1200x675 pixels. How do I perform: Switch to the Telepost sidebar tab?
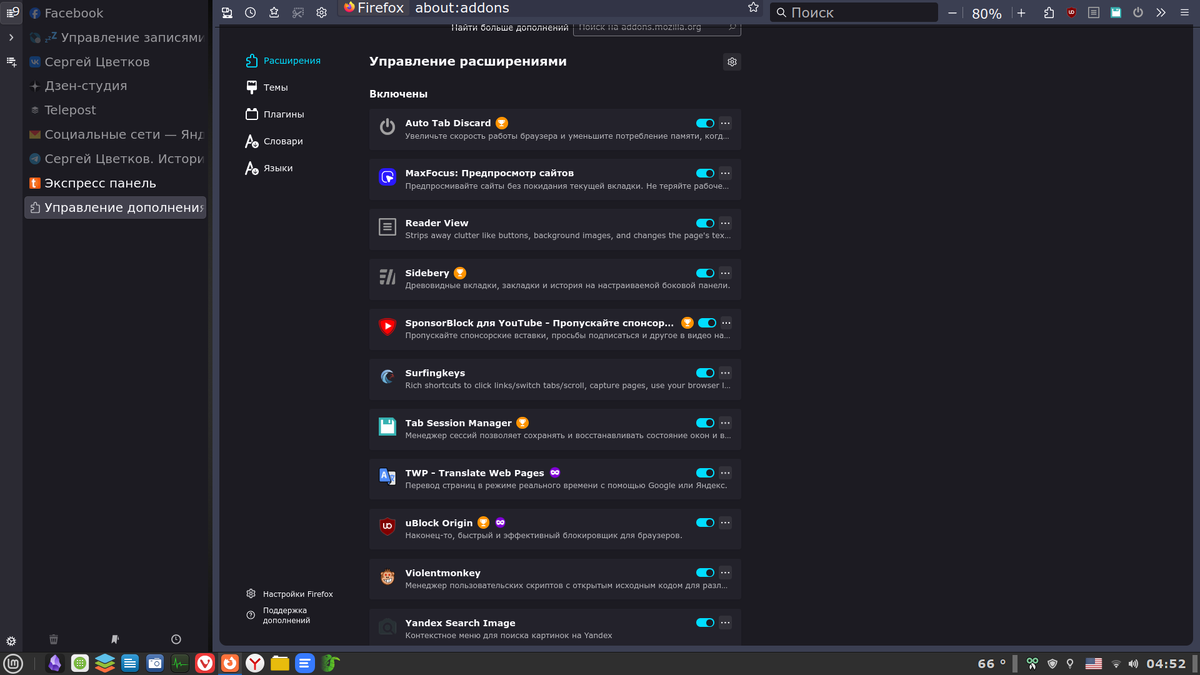115,110
